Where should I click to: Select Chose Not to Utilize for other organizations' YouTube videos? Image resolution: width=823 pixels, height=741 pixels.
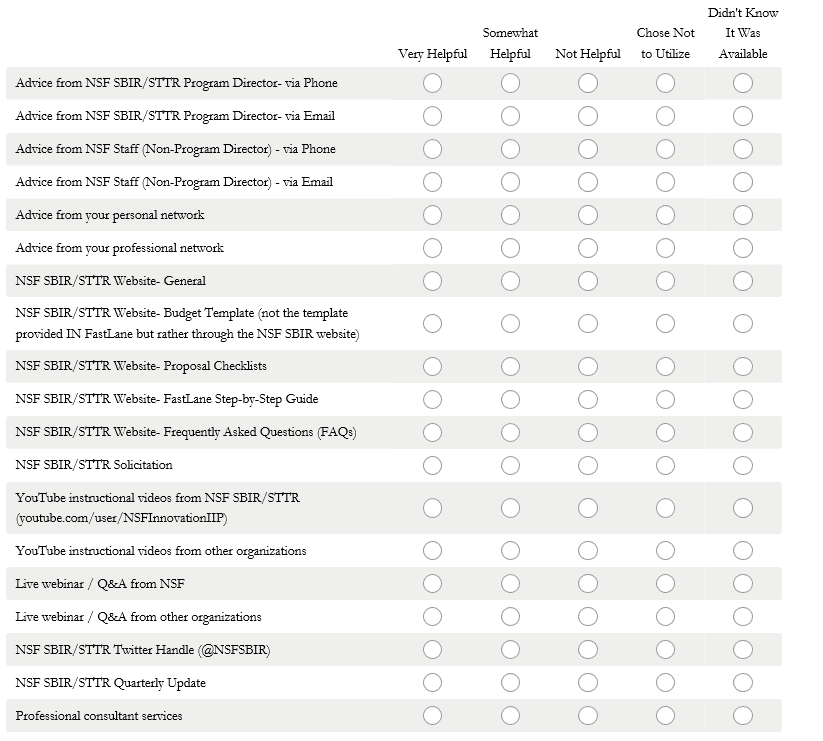tap(665, 551)
